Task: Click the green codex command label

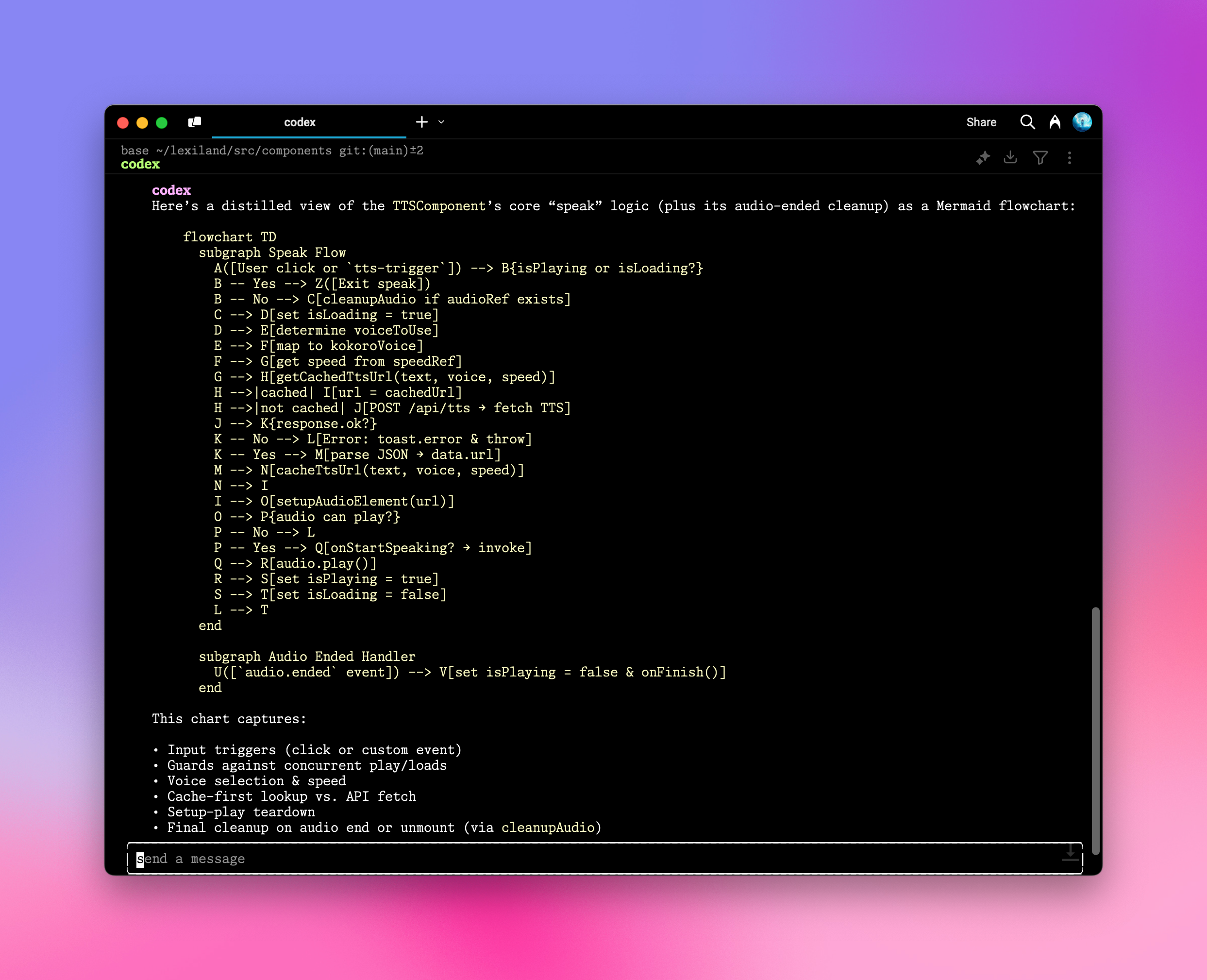Action: pyautogui.click(x=140, y=164)
